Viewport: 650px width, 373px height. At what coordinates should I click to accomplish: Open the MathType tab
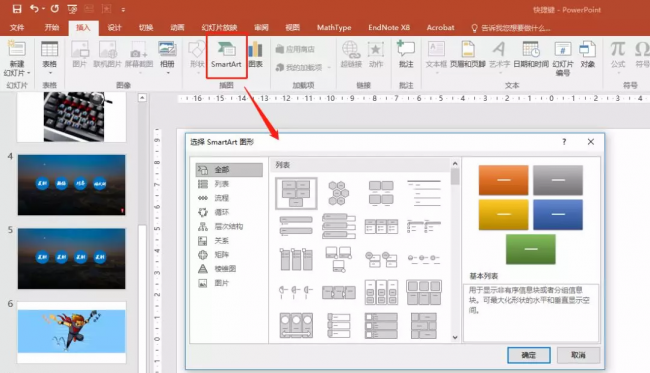click(334, 28)
